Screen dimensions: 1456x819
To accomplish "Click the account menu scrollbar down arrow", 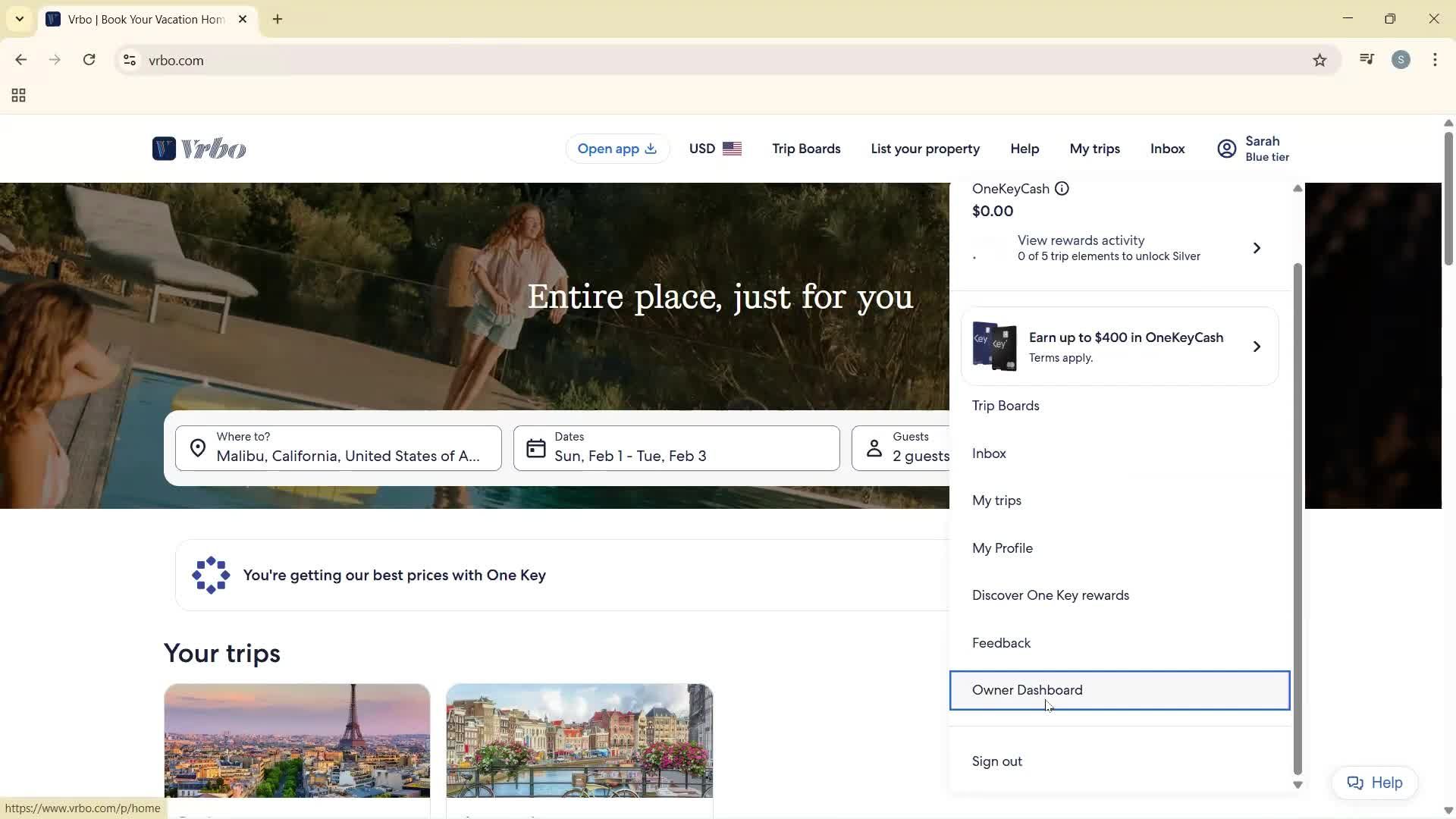I will point(1298,785).
